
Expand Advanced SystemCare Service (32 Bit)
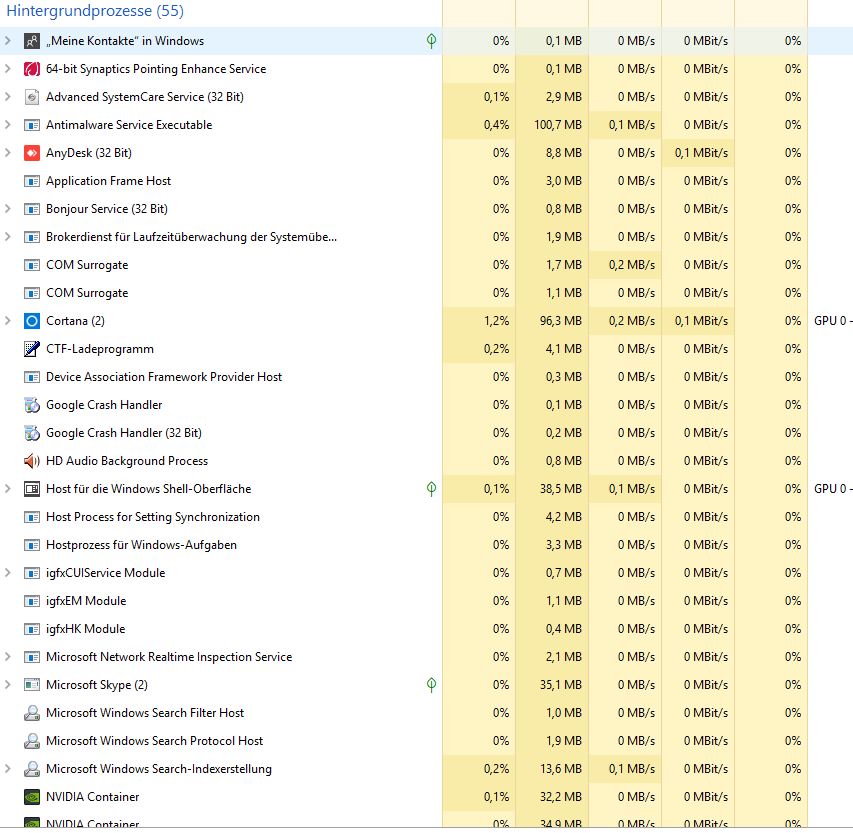tap(8, 97)
